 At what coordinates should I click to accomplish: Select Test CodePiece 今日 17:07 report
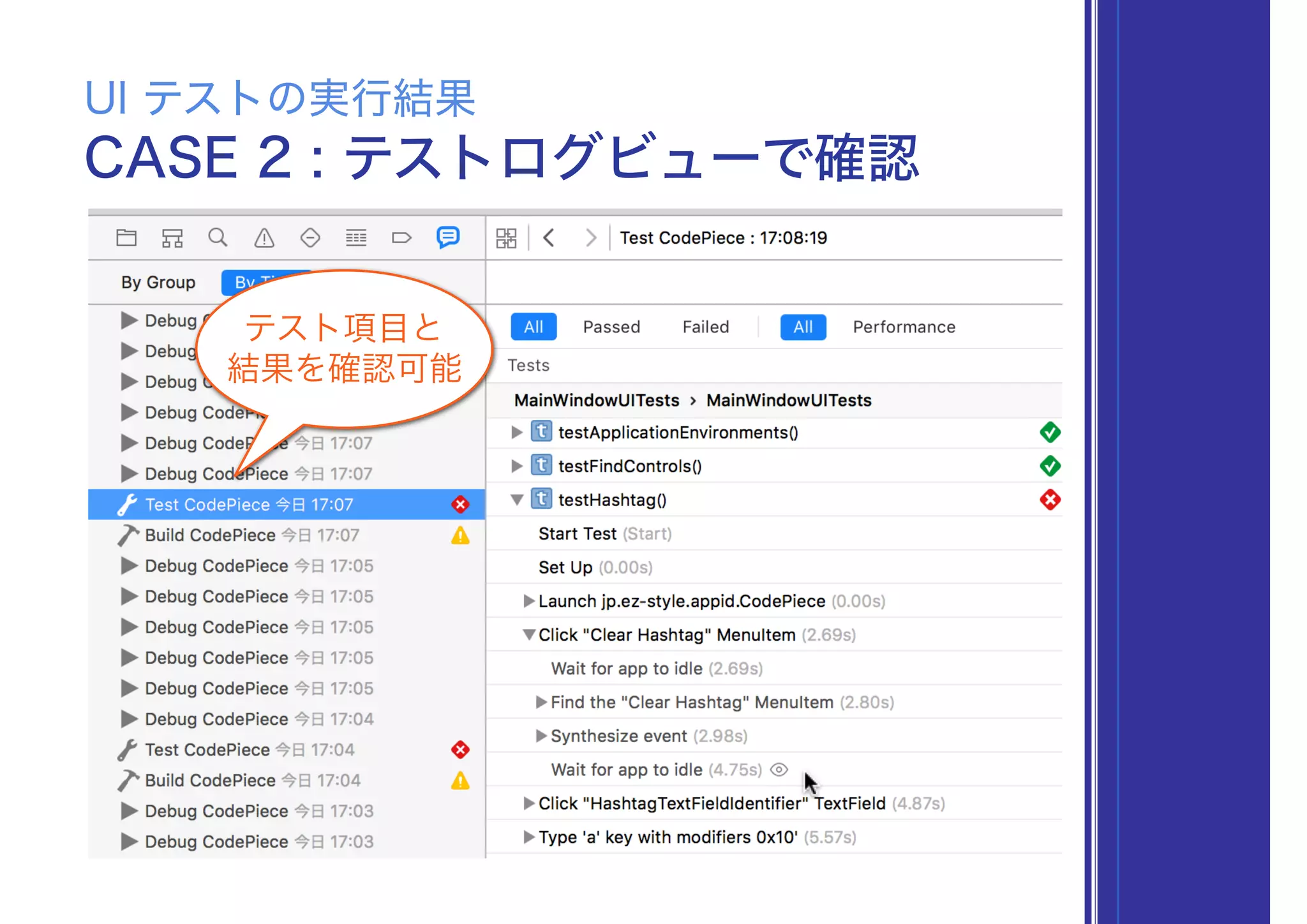pyautogui.click(x=287, y=505)
